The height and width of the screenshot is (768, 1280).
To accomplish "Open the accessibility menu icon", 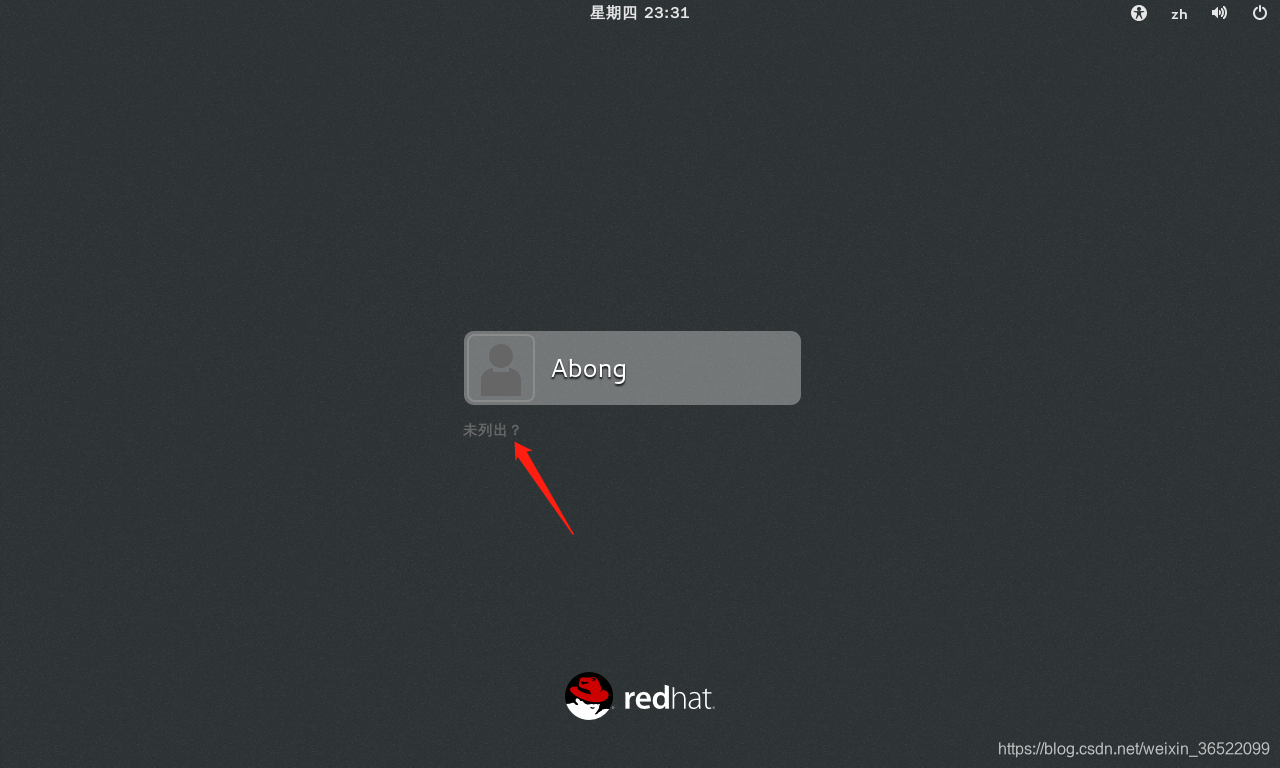I will [x=1138, y=13].
